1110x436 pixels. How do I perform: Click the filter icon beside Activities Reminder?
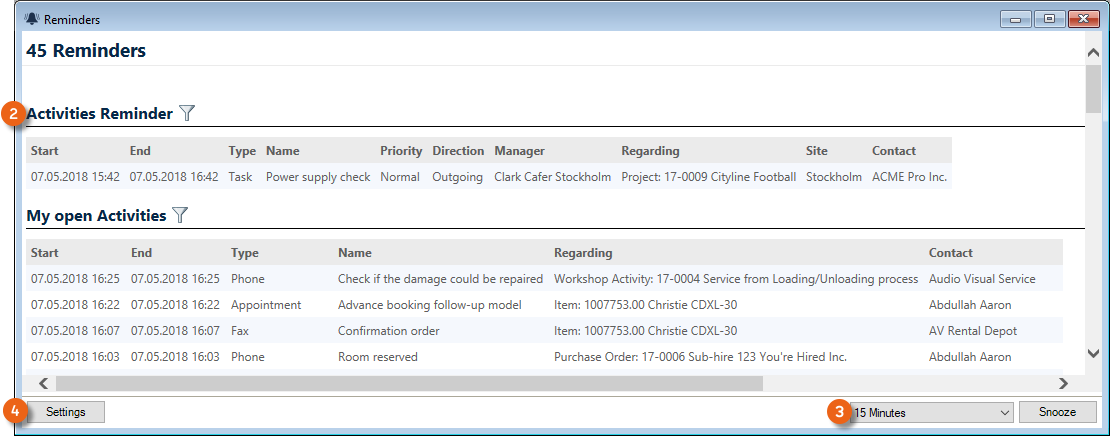pos(187,114)
